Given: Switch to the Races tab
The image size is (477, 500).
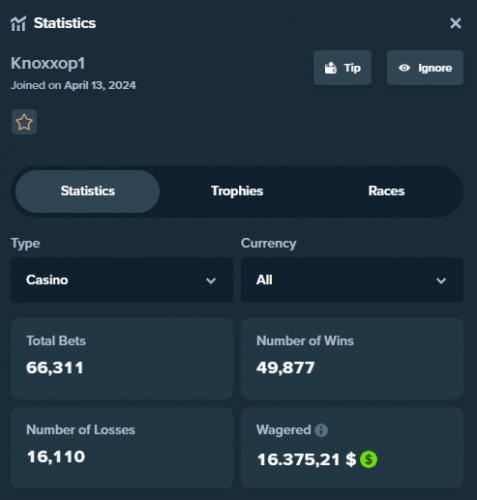Looking at the screenshot, I should 386,191.
